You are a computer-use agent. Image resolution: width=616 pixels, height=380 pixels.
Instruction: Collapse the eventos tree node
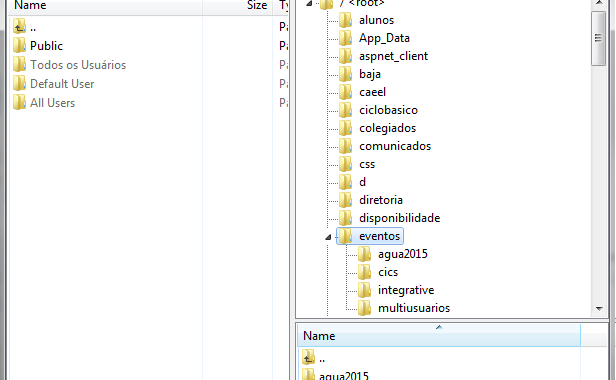coord(328,237)
